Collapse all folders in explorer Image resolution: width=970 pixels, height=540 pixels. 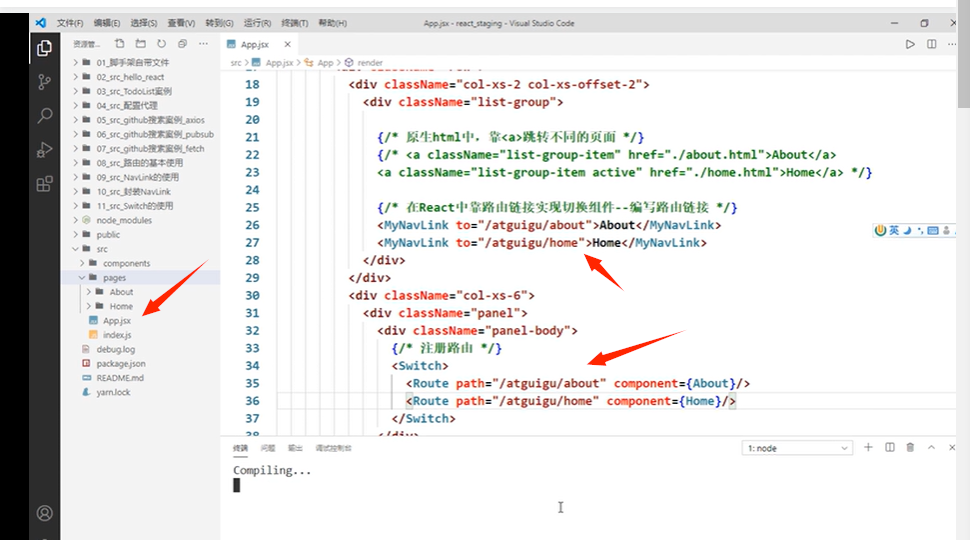182,44
